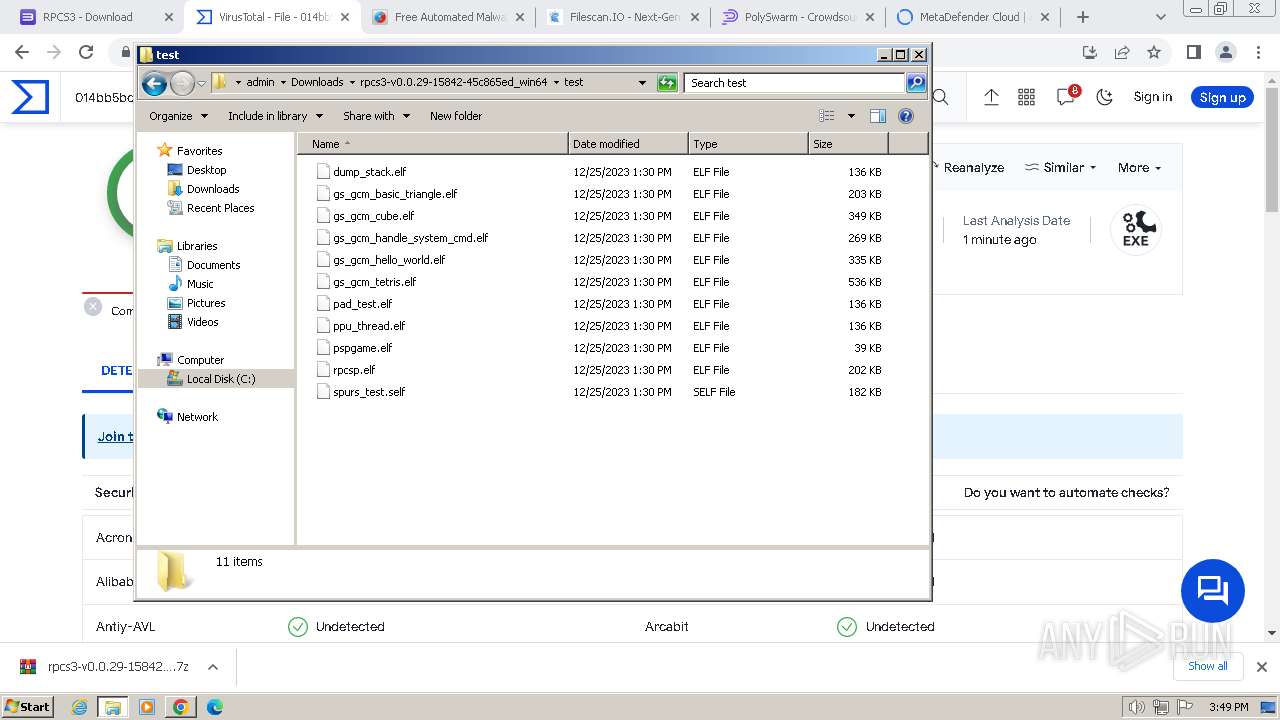Screen dimensions: 1280x720
Task: Open recent locations dropdown arrow
Action: 201,83
